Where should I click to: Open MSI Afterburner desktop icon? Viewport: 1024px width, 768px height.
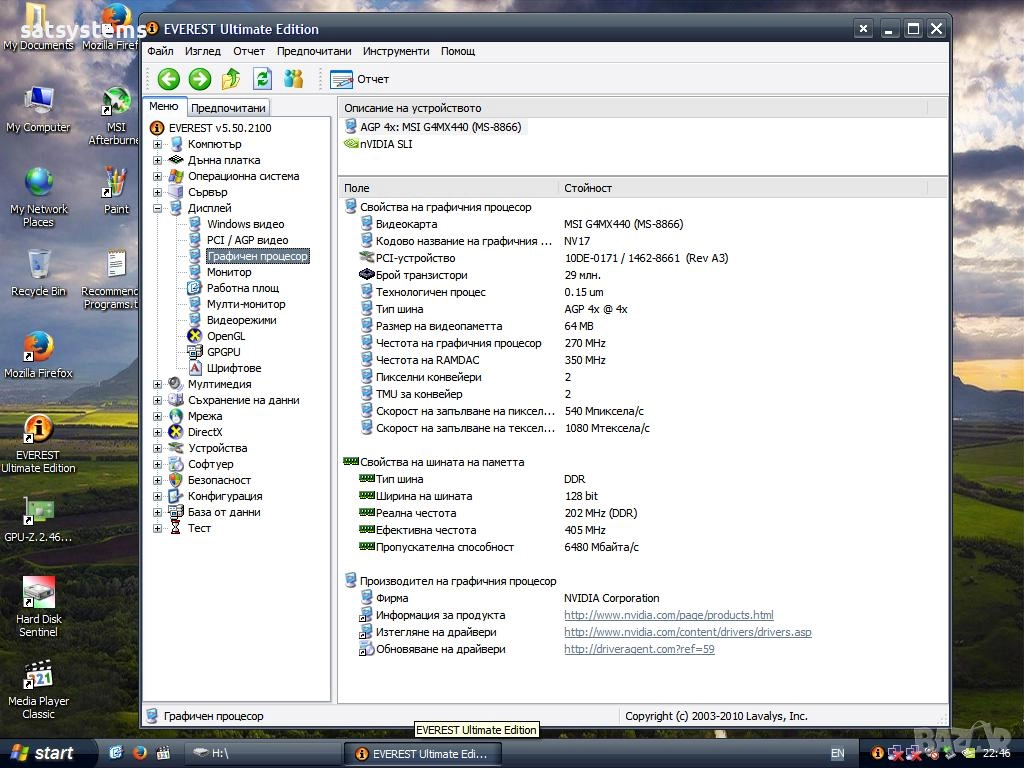coord(116,102)
